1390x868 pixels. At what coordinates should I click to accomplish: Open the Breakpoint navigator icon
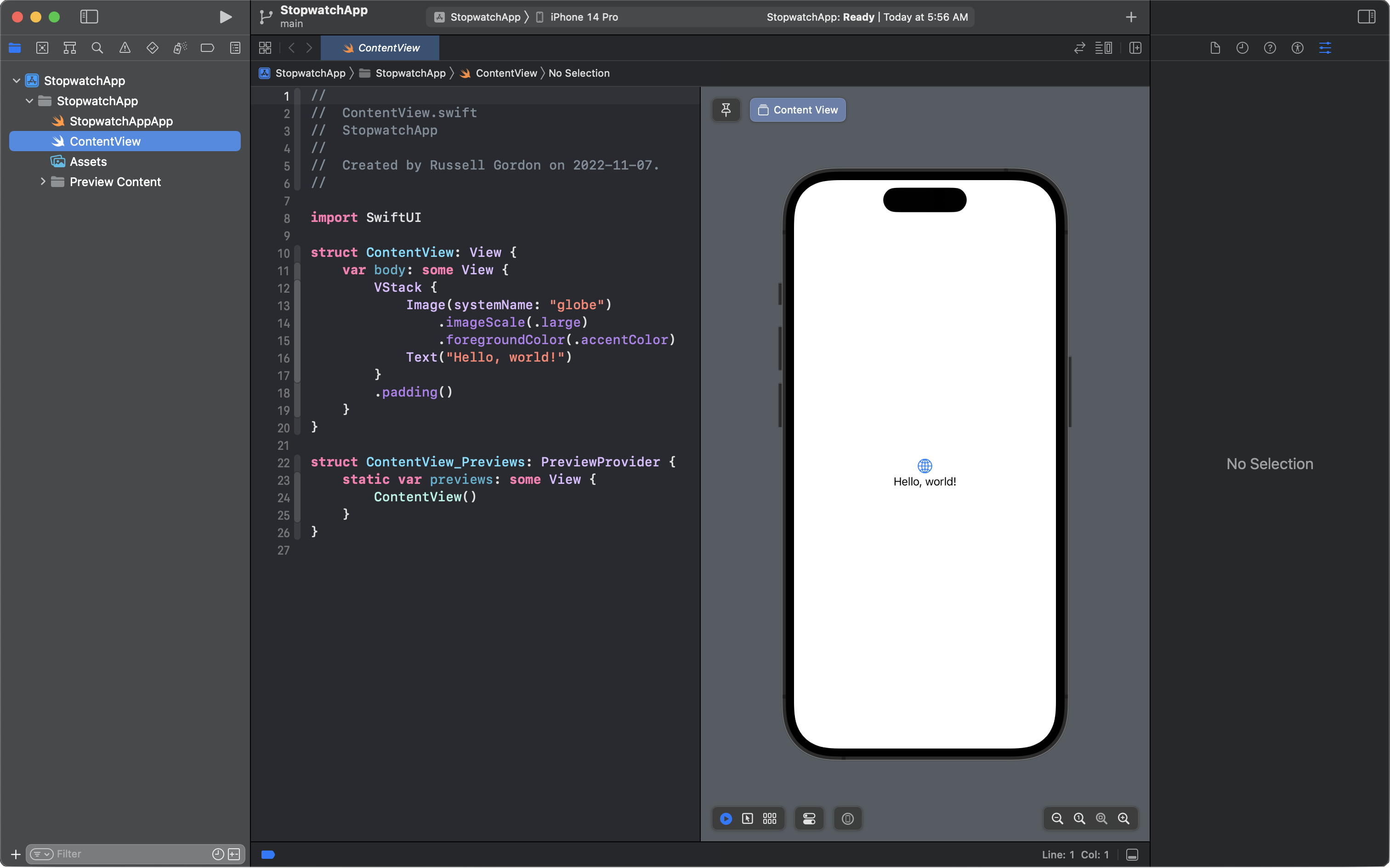[207, 48]
